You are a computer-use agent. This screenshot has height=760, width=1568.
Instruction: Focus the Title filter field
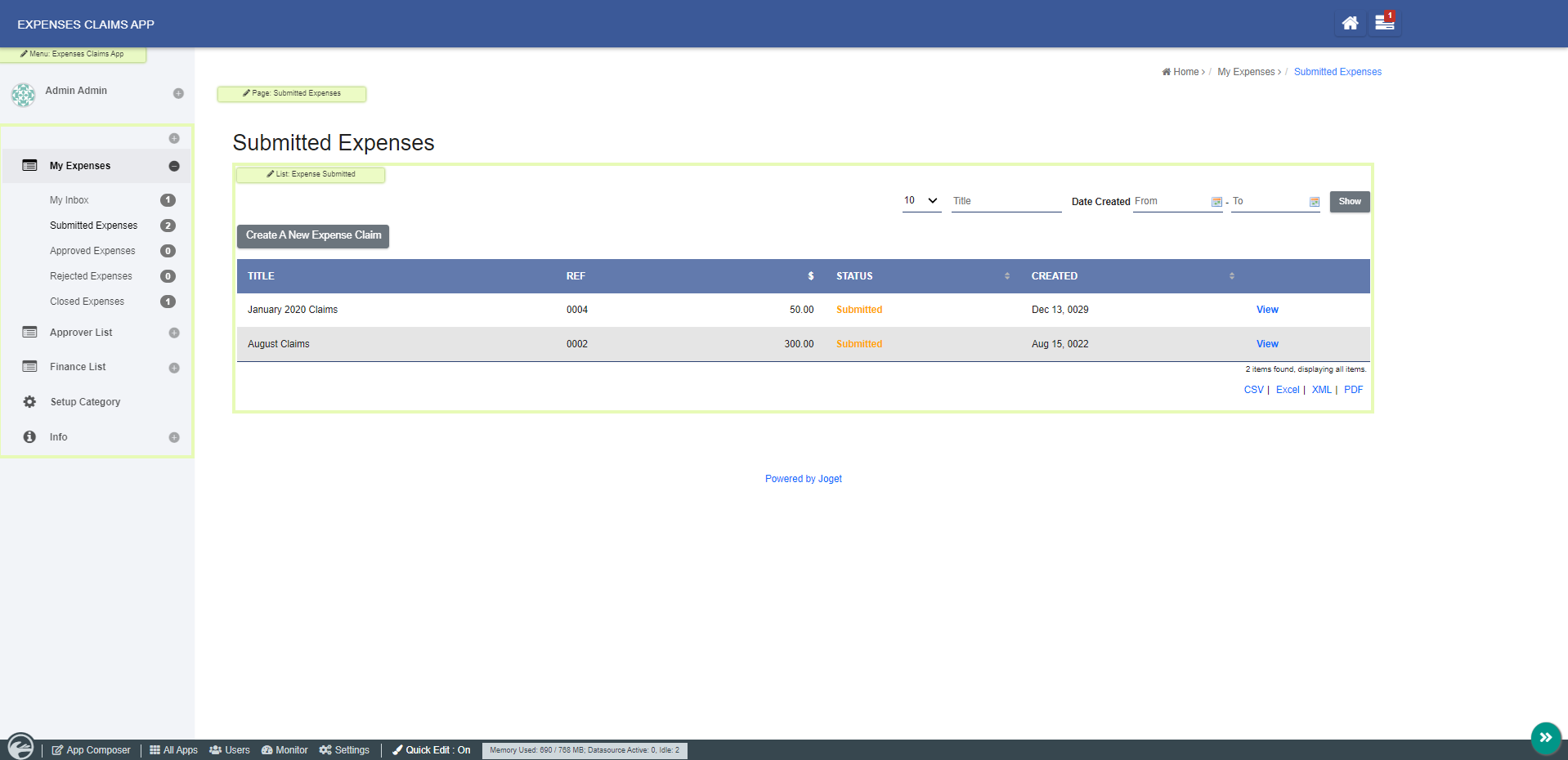1006,201
